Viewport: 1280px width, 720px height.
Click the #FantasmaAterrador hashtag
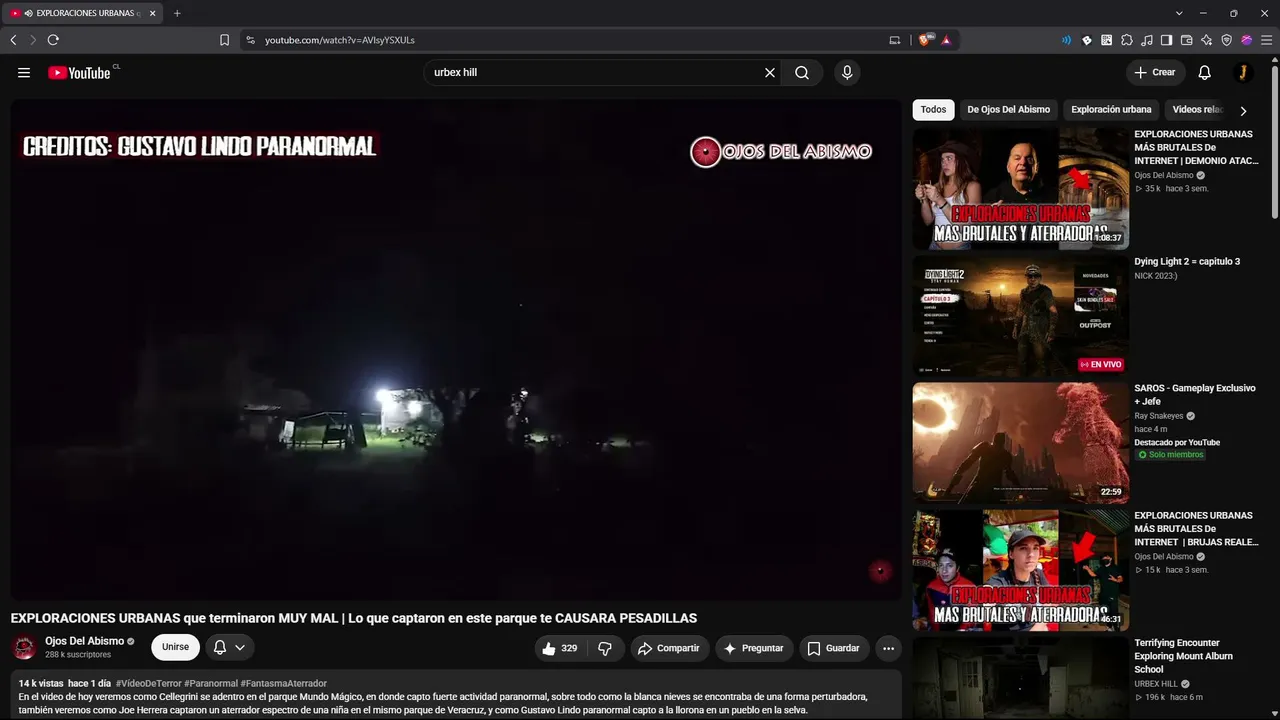tap(284, 684)
